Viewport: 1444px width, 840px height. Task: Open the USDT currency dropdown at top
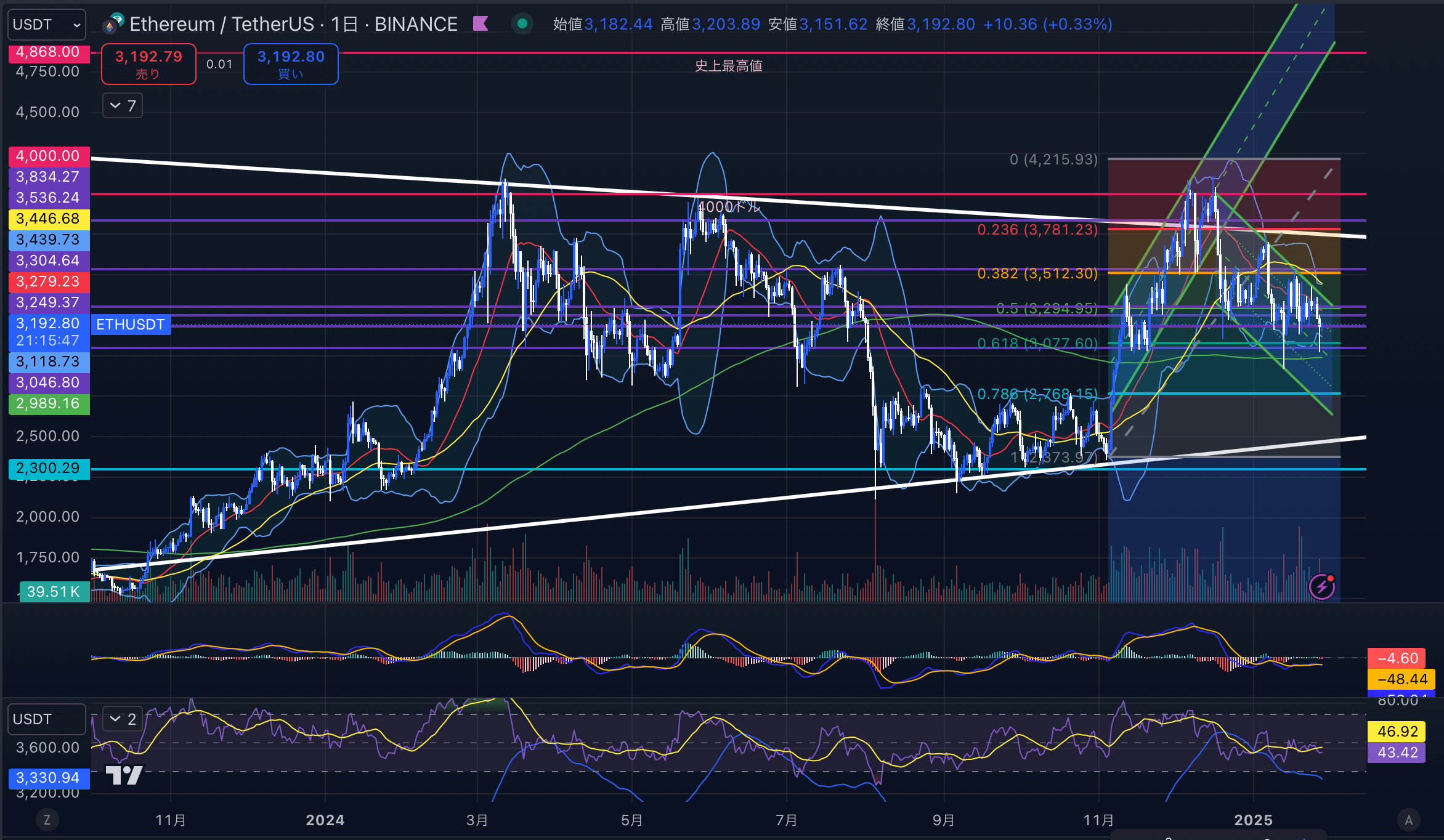tap(47, 25)
